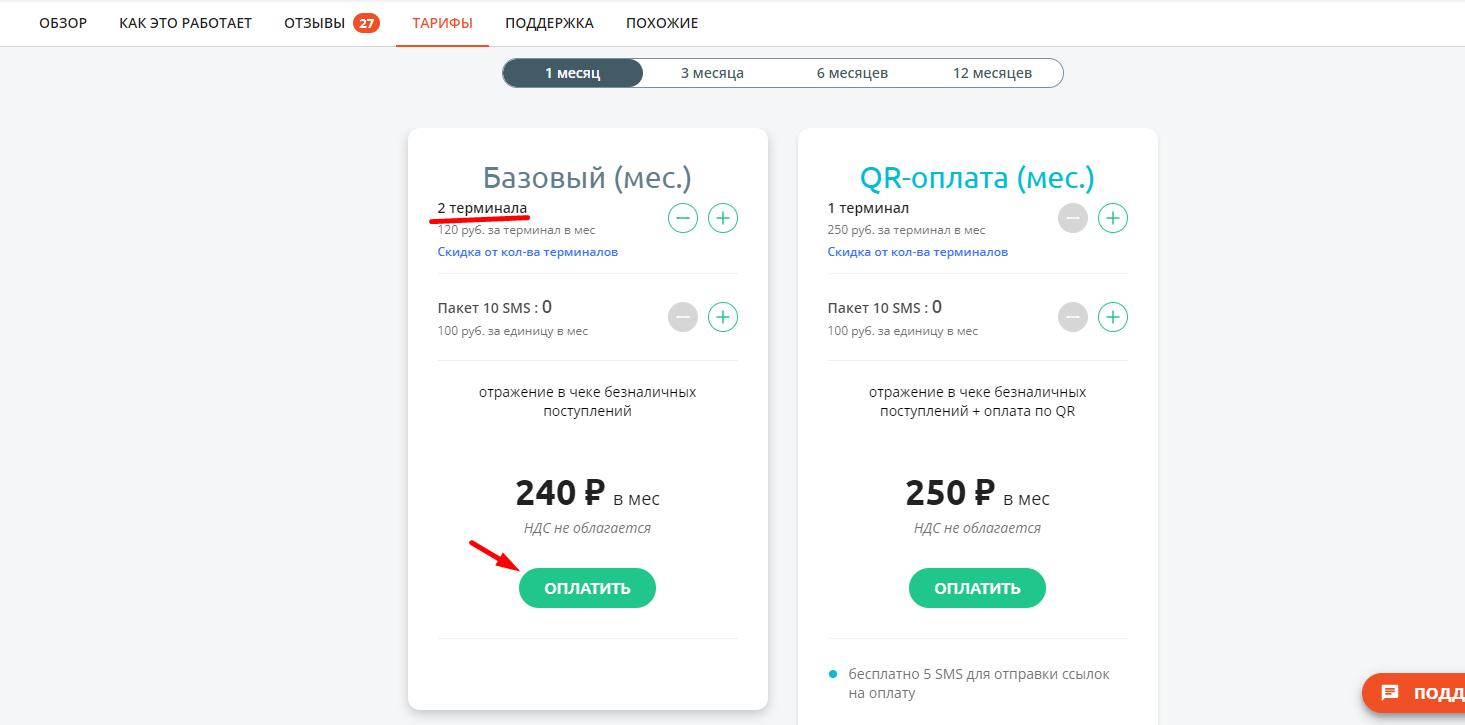Viewport: 1465px width, 725px height.
Task: Switch to 6 месяцев billing period
Action: [x=852, y=73]
